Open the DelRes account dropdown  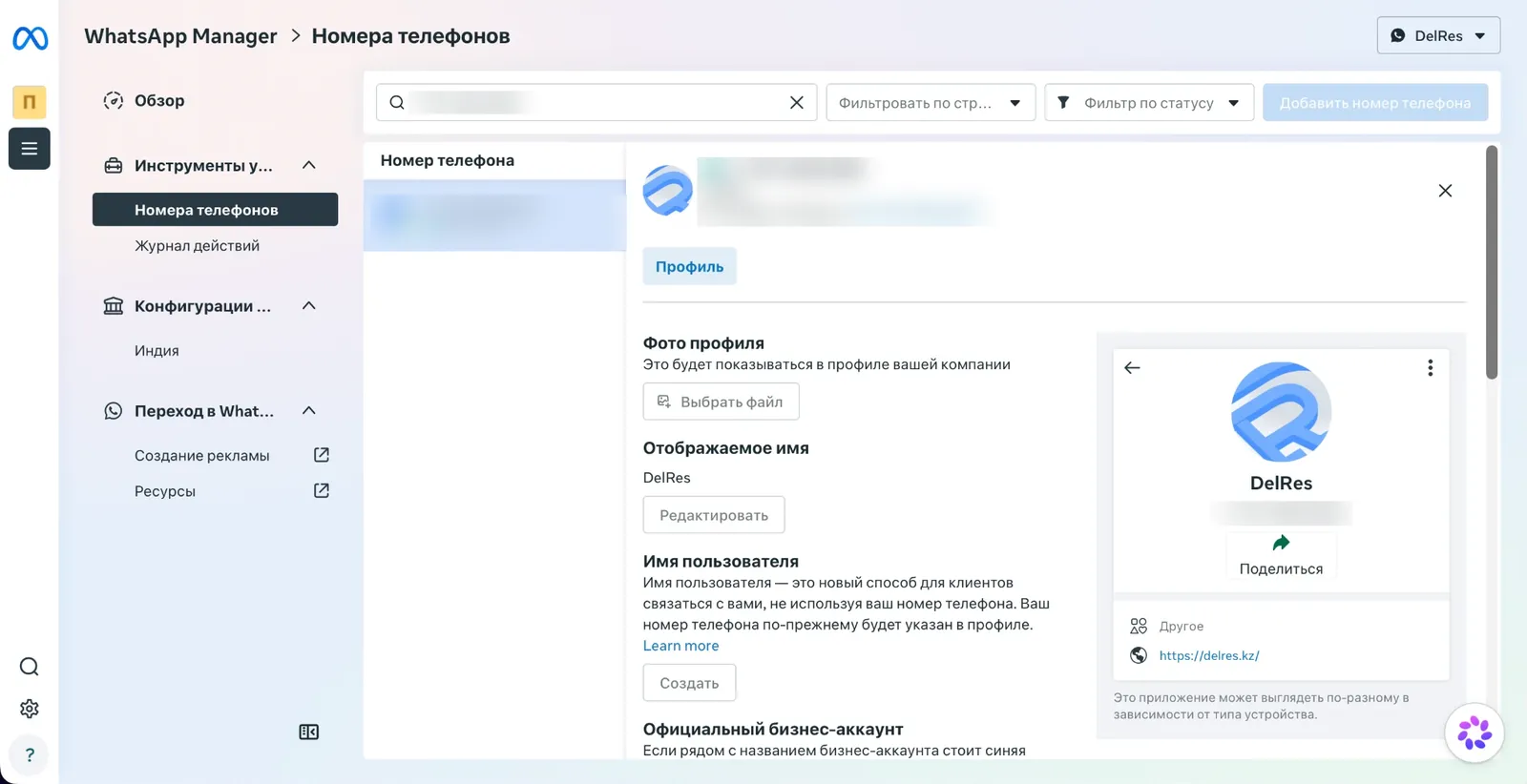[x=1438, y=35]
